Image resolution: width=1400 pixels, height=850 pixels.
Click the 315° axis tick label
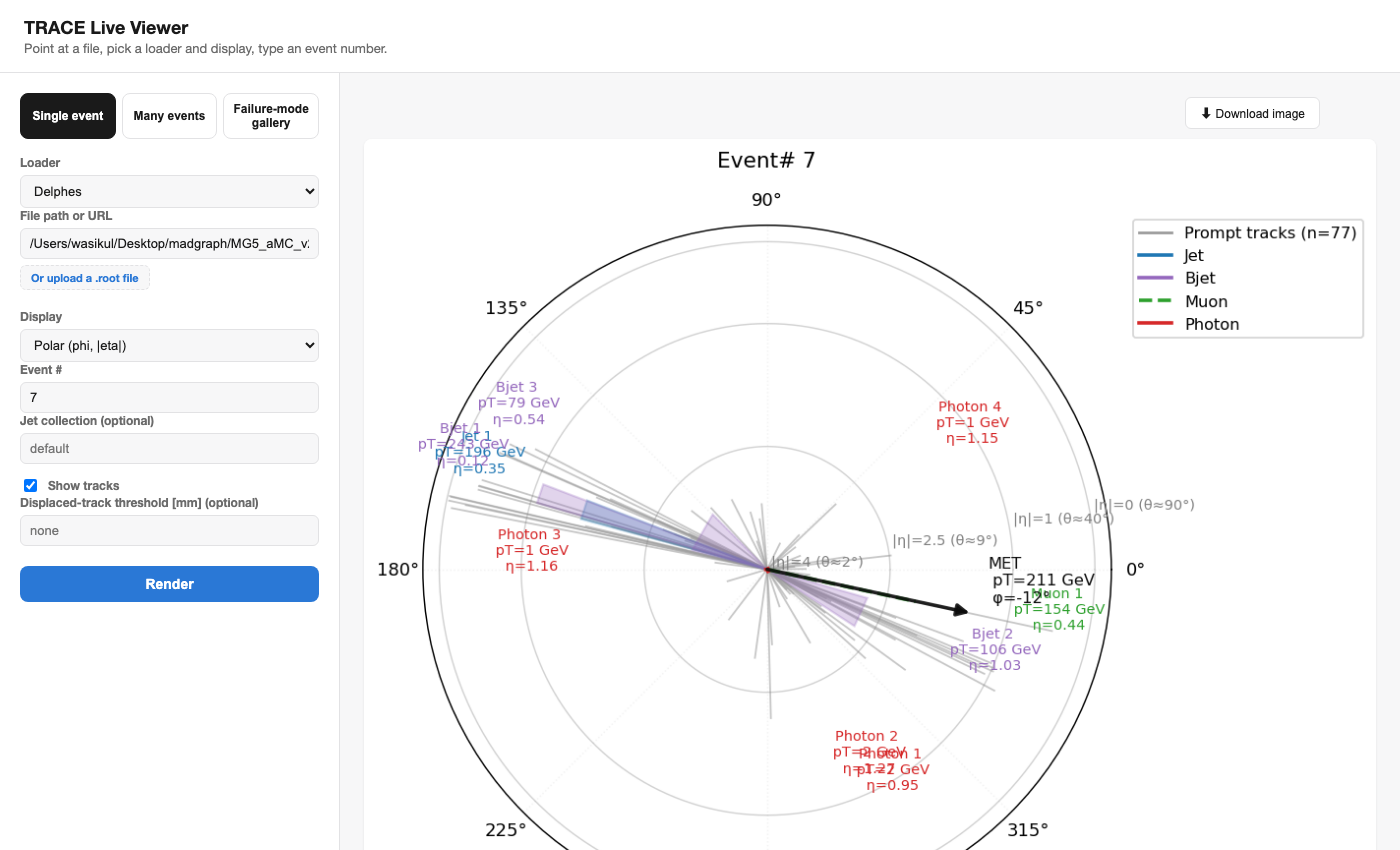point(1028,830)
